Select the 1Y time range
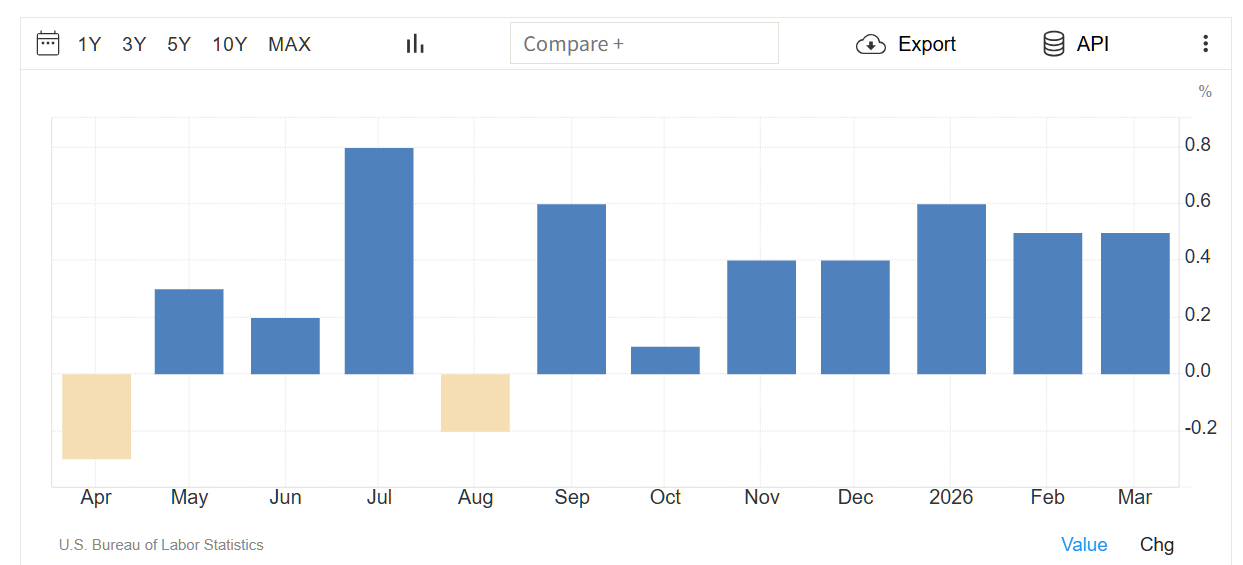The width and height of the screenshot is (1243, 565). (x=90, y=44)
